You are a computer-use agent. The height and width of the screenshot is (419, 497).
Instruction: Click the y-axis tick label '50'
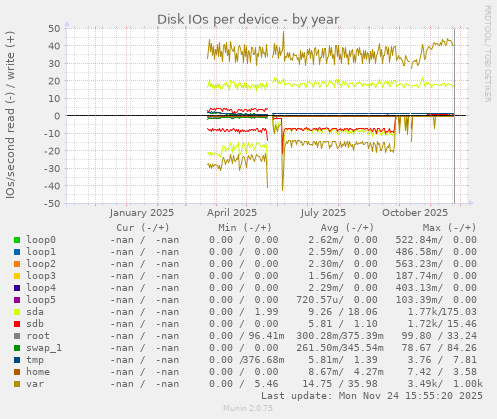pos(54,28)
